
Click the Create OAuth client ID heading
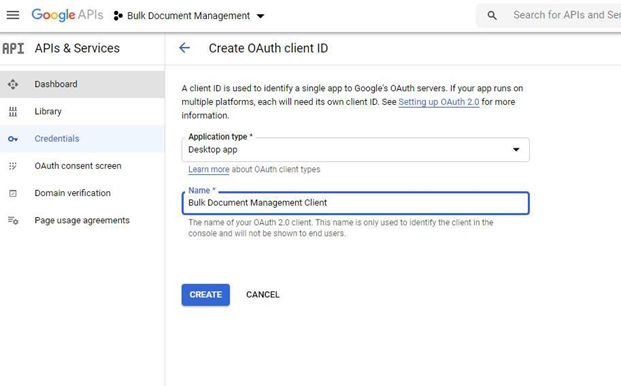click(268, 48)
